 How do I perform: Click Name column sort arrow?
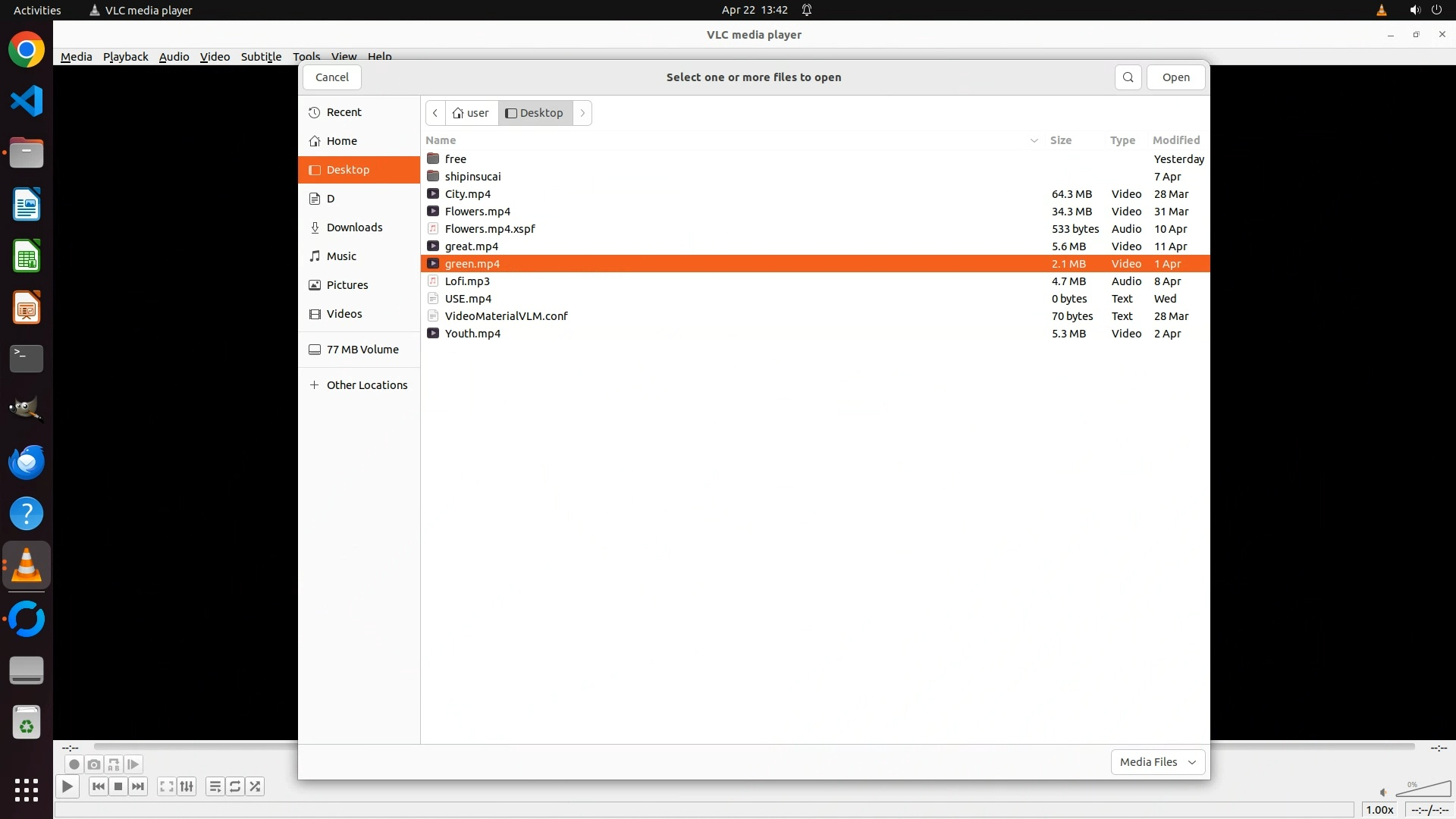[1034, 140]
